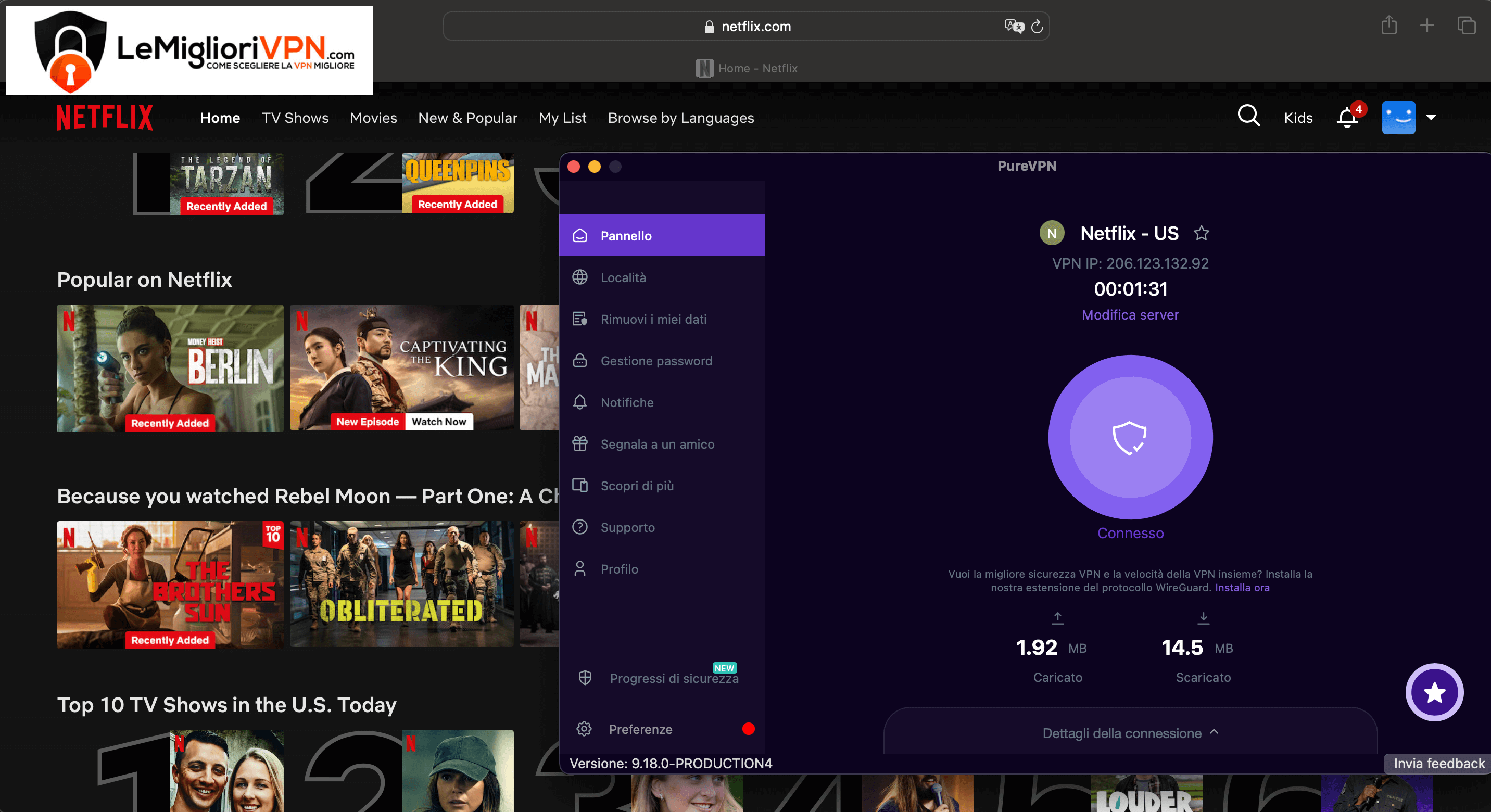Click the Modifica server link
The height and width of the screenshot is (812, 1491).
point(1130,315)
